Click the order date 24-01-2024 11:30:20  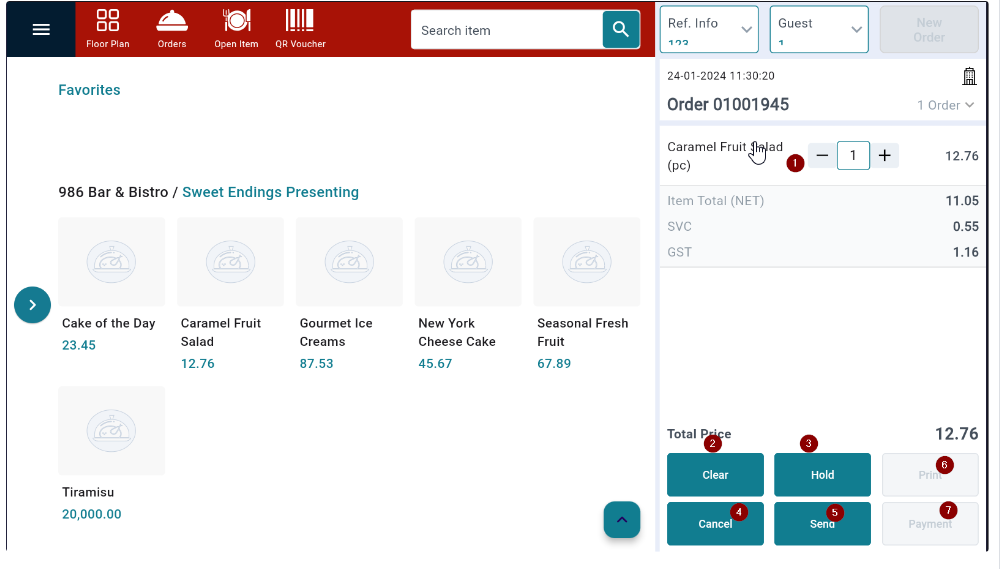tap(720, 76)
